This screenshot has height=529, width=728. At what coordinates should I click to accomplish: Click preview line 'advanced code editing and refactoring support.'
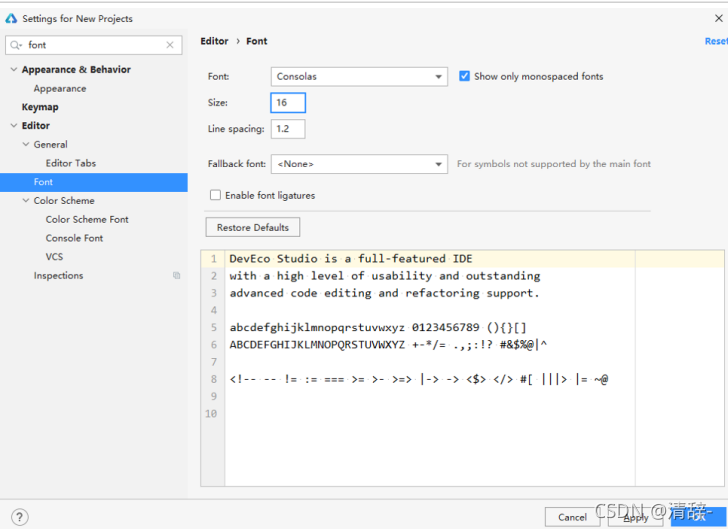[384, 293]
